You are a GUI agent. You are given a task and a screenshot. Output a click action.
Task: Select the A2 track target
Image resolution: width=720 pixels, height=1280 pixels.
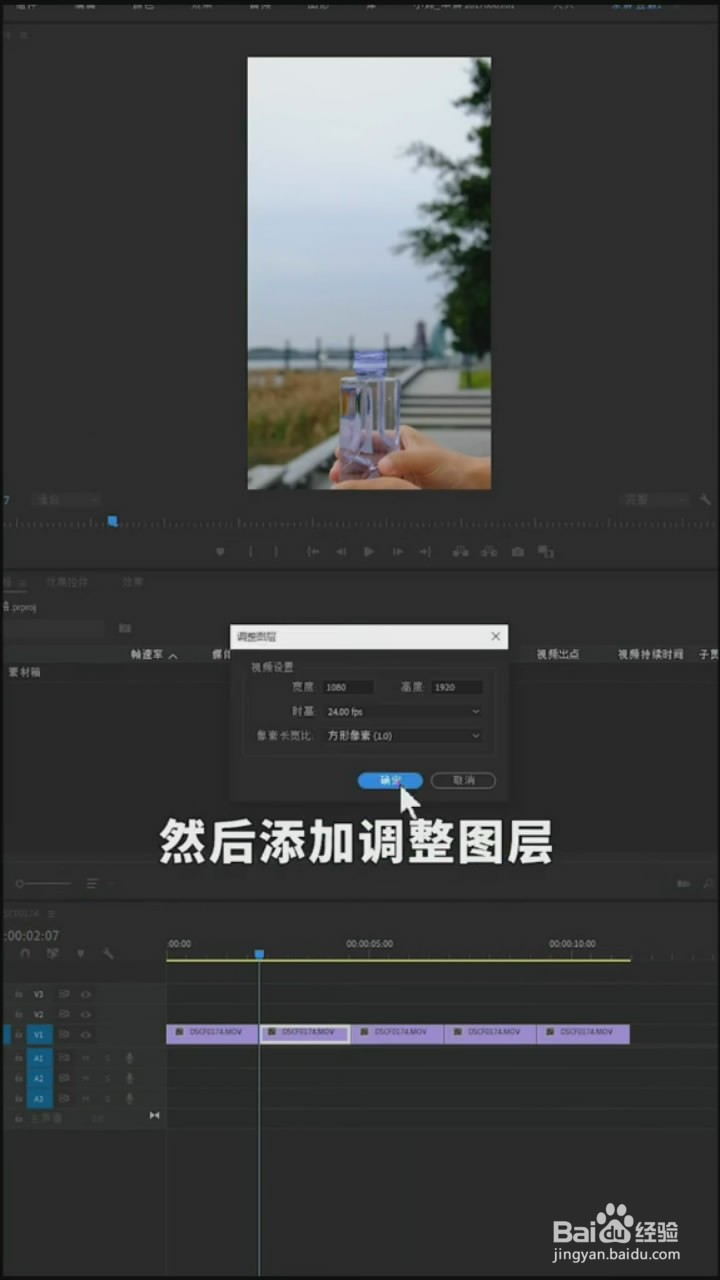(x=39, y=1078)
